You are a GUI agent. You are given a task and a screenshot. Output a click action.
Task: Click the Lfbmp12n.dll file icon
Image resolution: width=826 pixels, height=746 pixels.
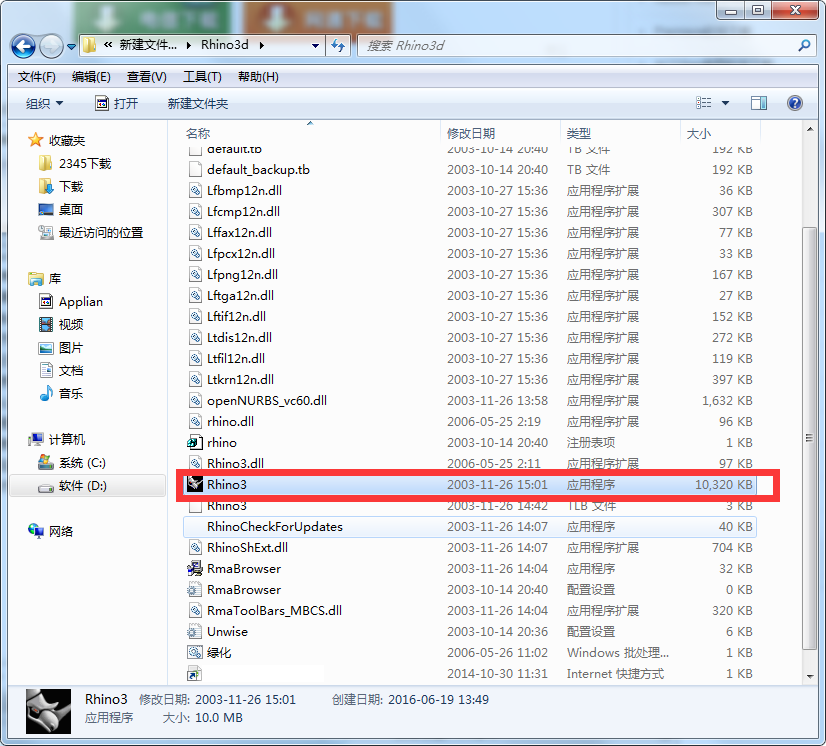click(195, 190)
